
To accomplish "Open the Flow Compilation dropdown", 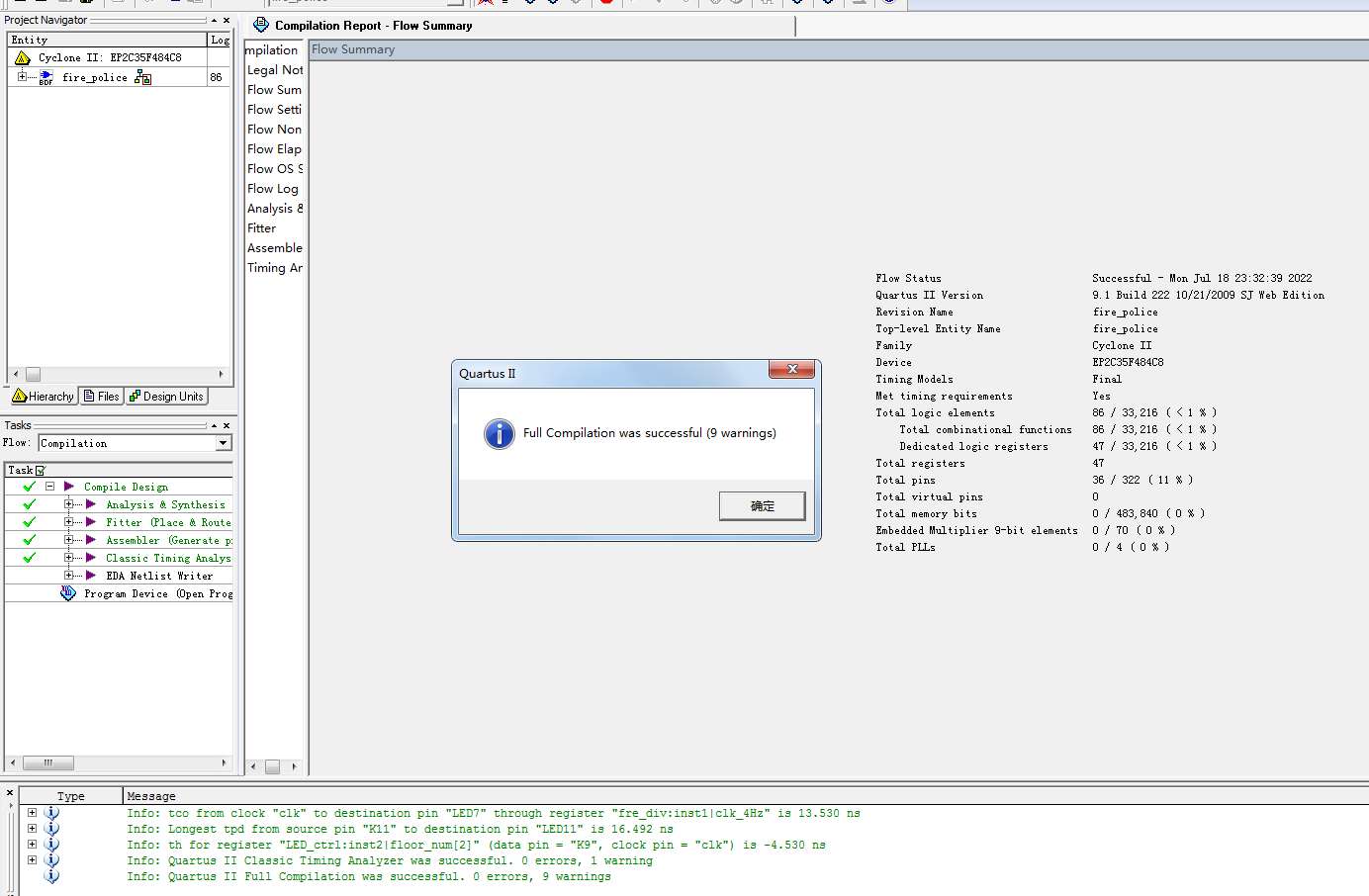I will click(x=224, y=443).
